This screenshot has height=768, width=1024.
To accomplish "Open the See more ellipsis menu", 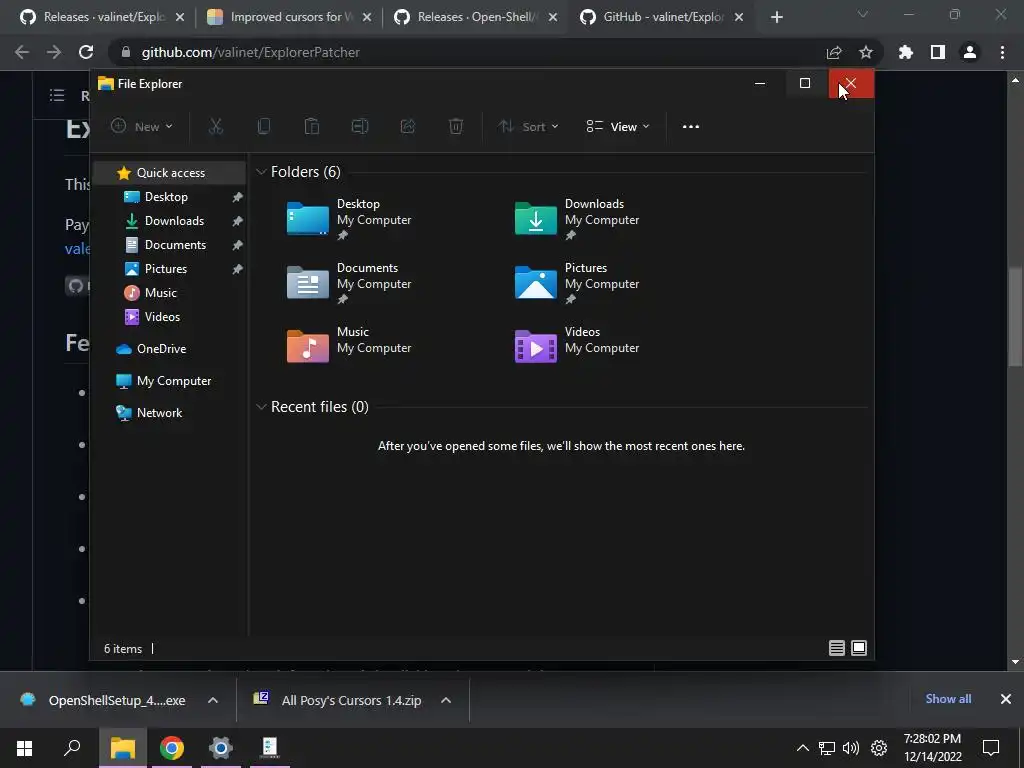I will (x=691, y=127).
